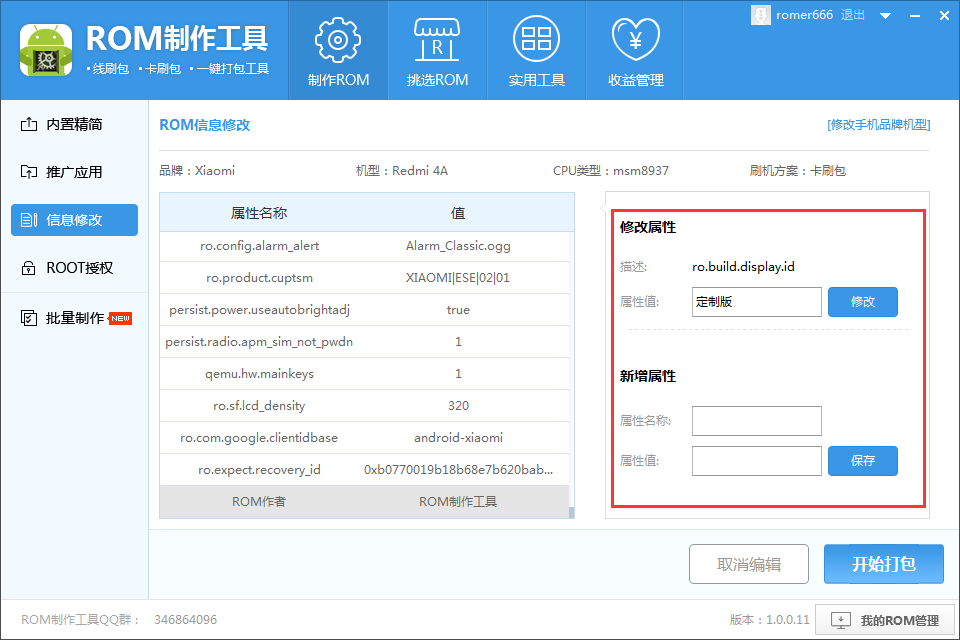Open 批量制作 sidebar item

tap(74, 318)
